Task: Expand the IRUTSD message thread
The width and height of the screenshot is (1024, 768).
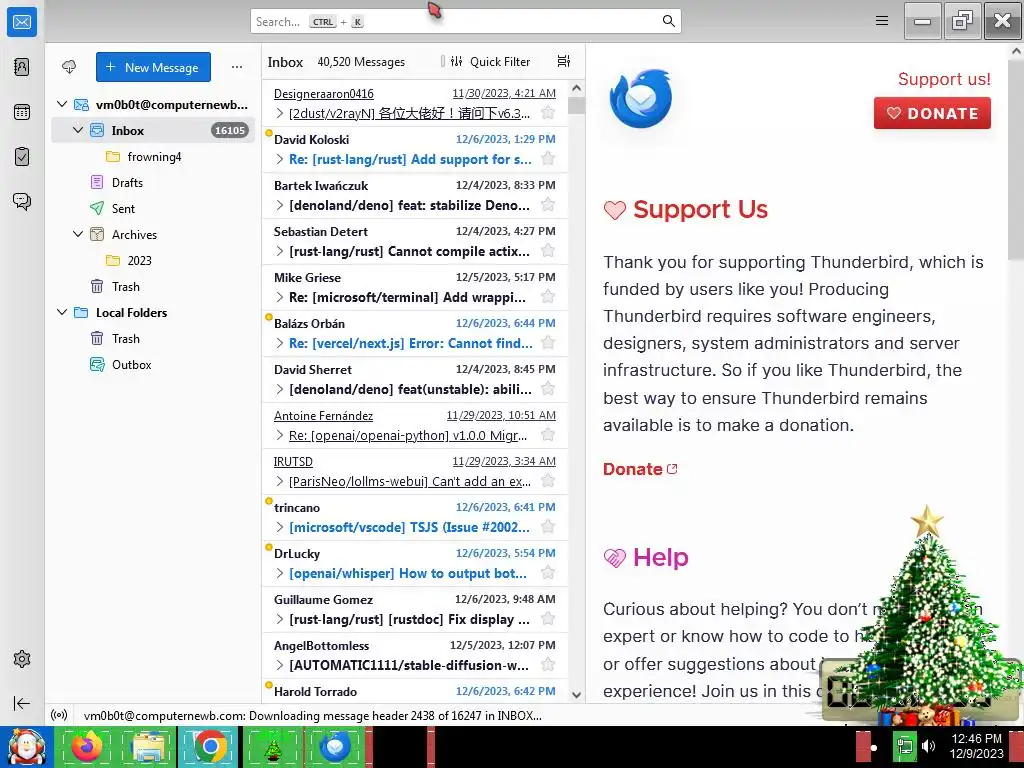Action: (x=280, y=481)
